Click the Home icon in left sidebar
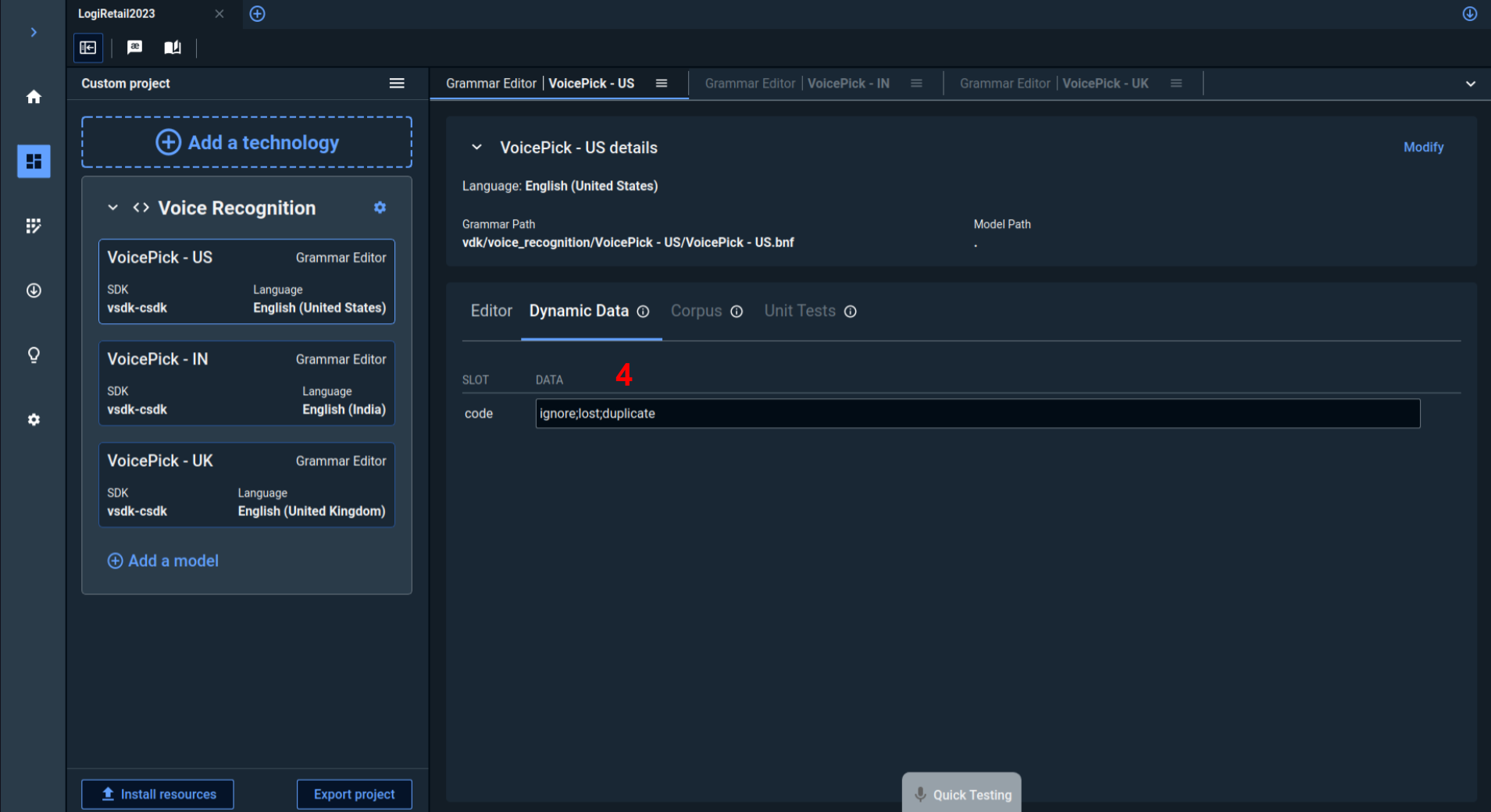 point(34,97)
